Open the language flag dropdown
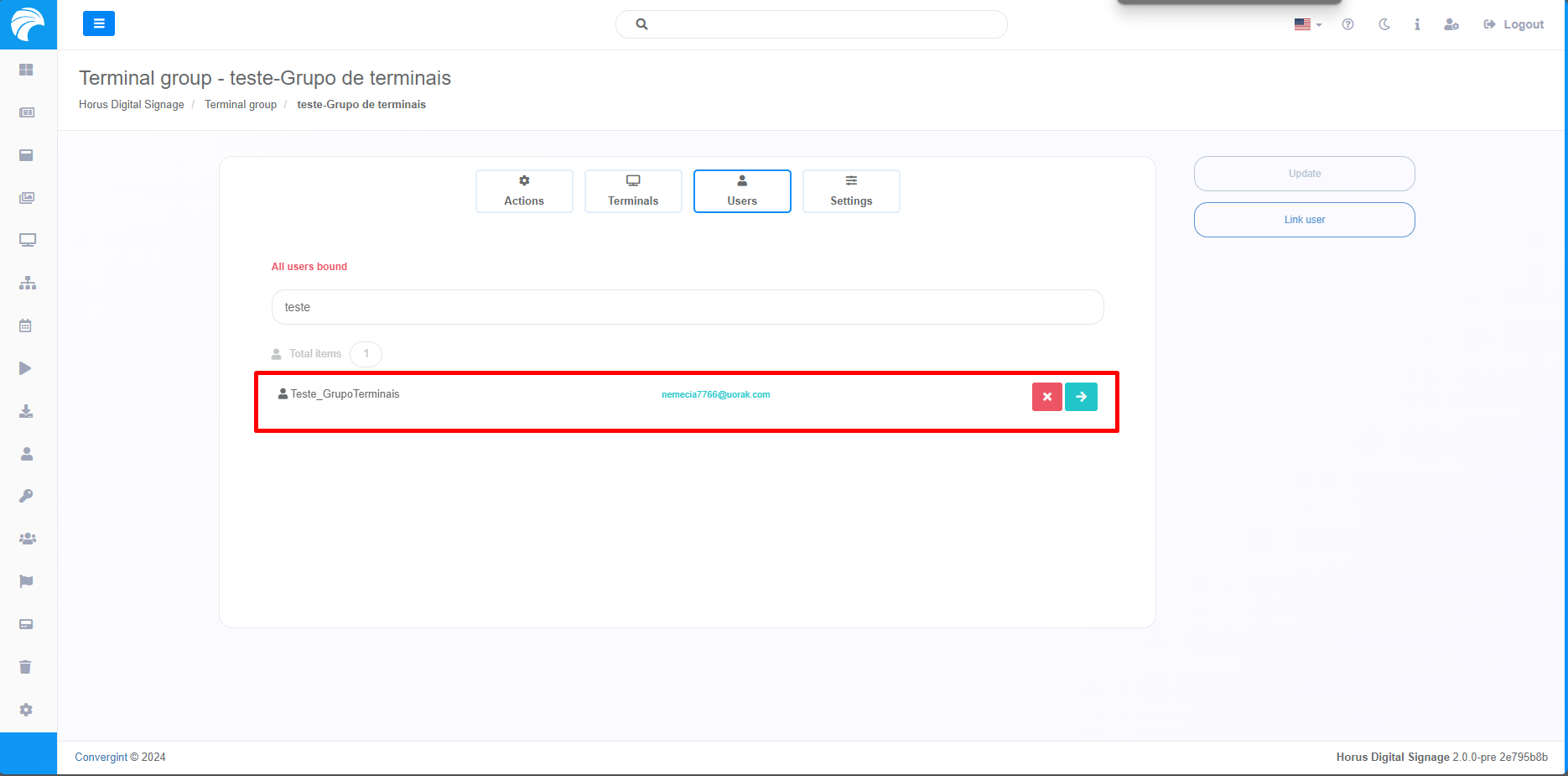Image resolution: width=1568 pixels, height=776 pixels. [x=1307, y=24]
